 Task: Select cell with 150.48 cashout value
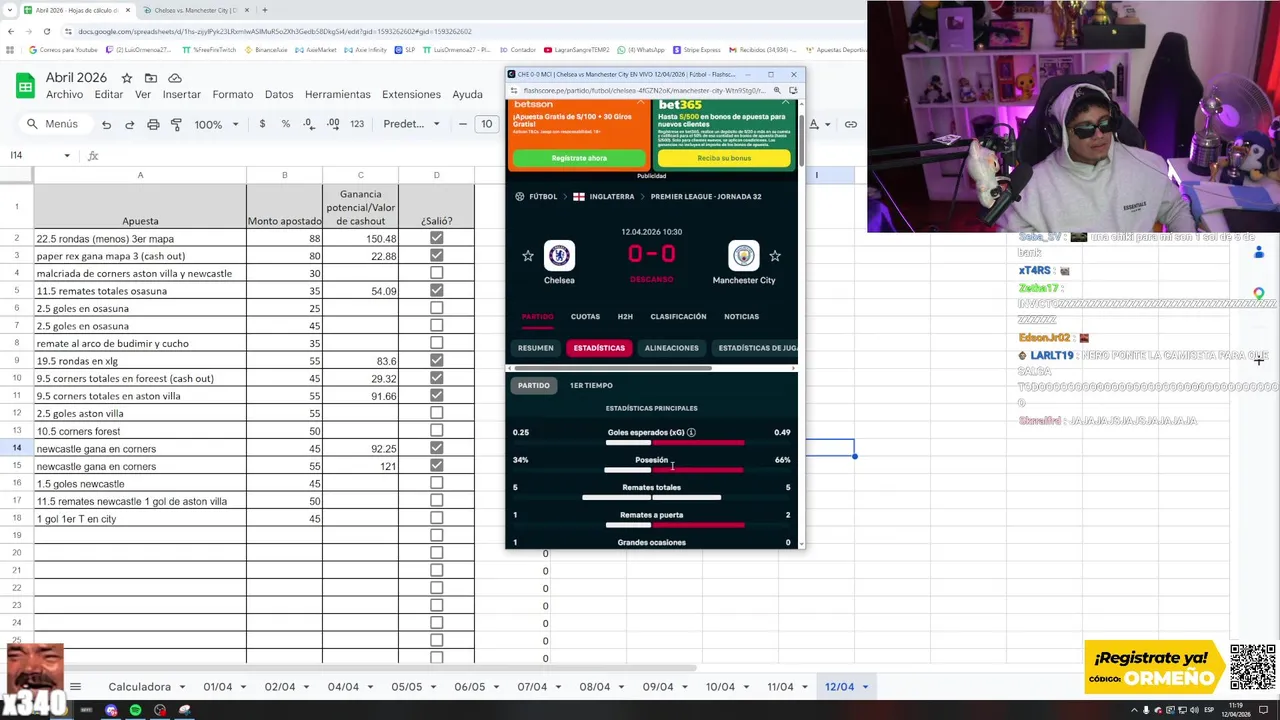(360, 238)
